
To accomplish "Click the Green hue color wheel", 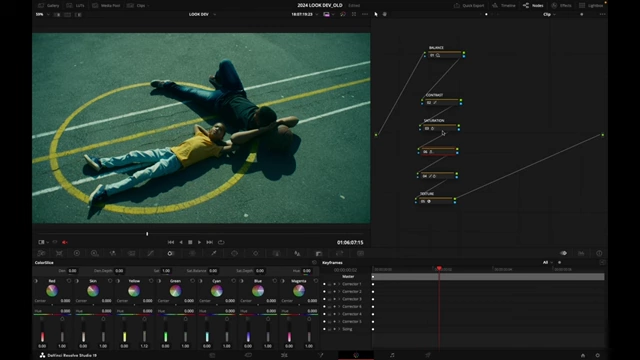I will pyautogui.click(x=175, y=291).
